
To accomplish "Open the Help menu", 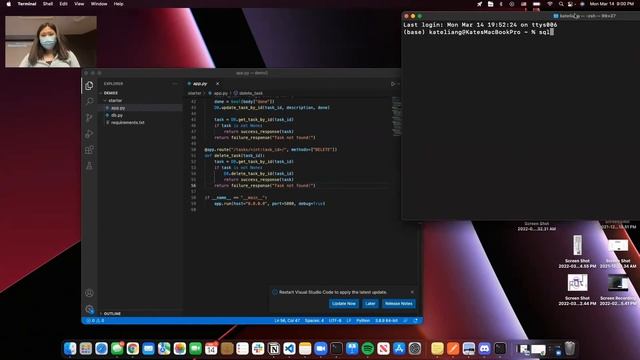I will click(118, 4).
